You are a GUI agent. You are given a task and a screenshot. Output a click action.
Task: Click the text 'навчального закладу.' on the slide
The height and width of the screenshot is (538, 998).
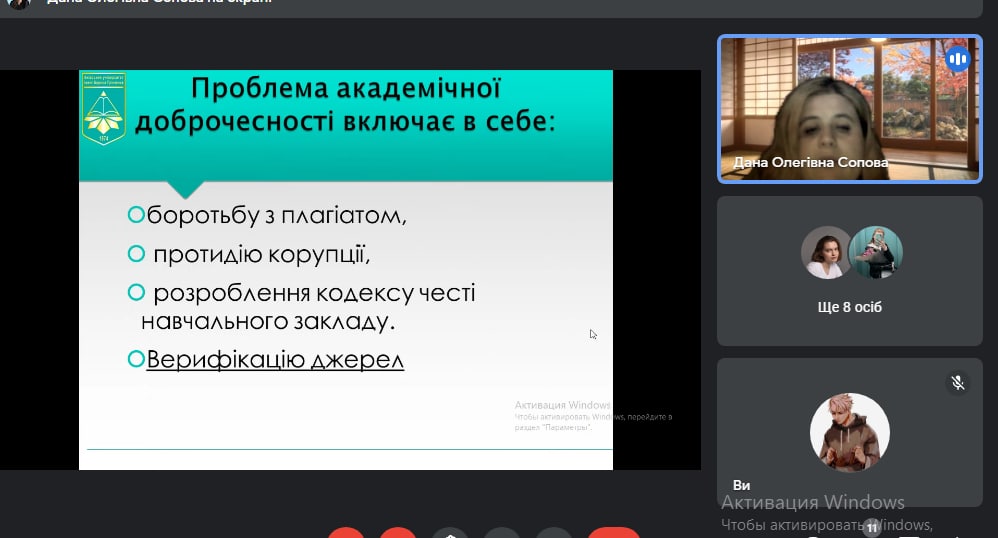(x=268, y=322)
